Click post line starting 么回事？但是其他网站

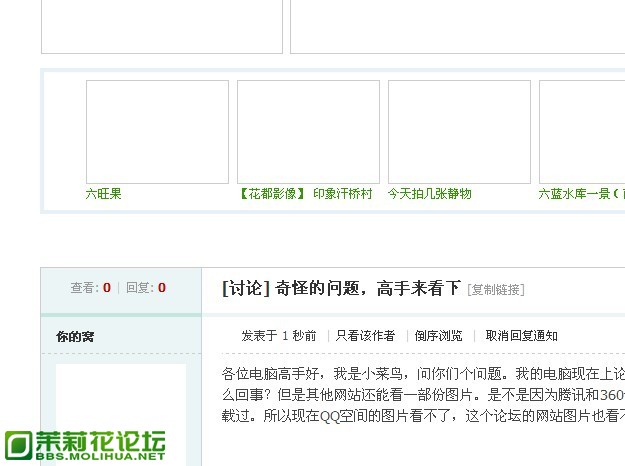coord(423,395)
